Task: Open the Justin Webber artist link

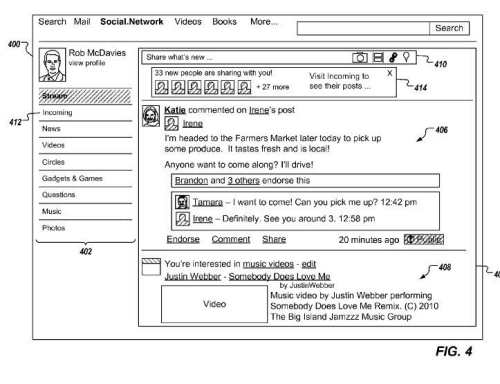Action: [193, 276]
